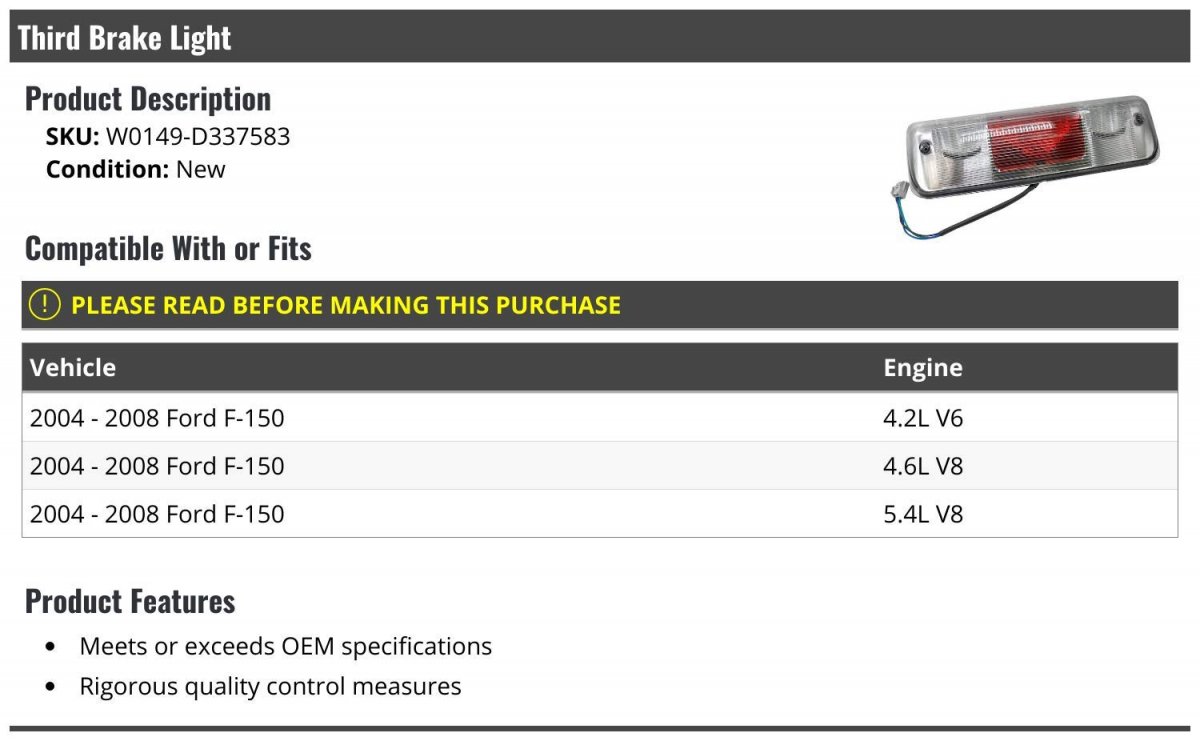Click the 4.2L V6 engine cell
The width and height of the screenshot is (1200, 741).
click(x=923, y=418)
